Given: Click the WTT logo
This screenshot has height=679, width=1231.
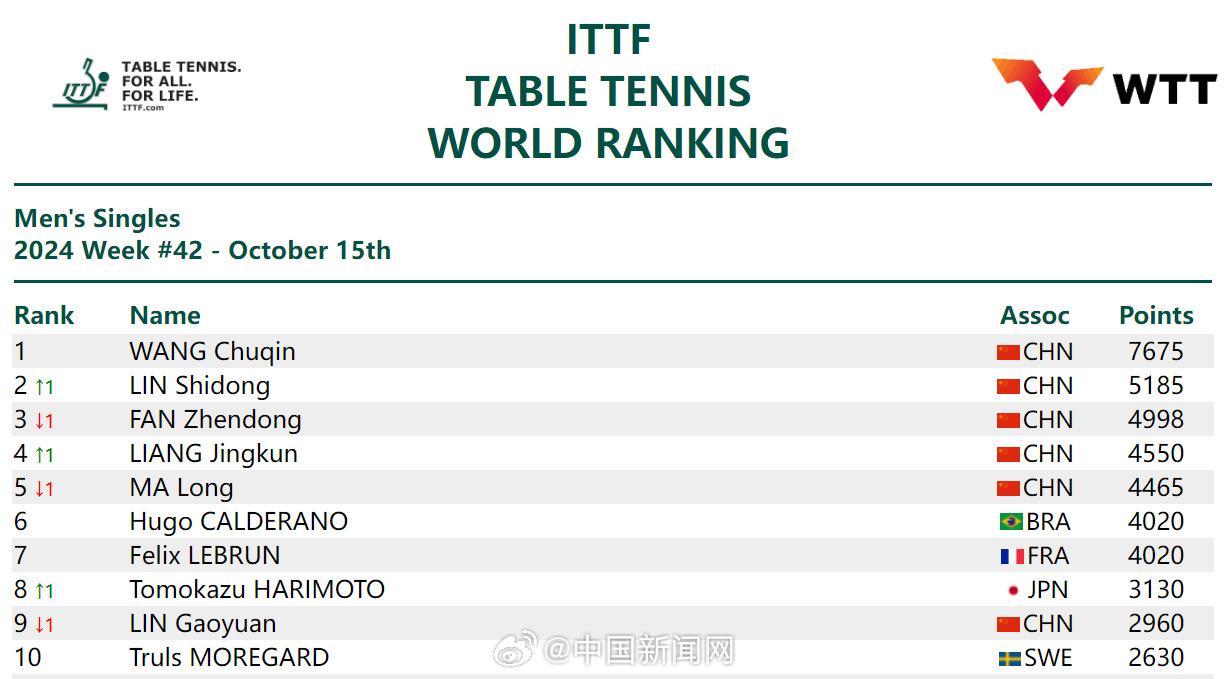Looking at the screenshot, I should 1103,86.
